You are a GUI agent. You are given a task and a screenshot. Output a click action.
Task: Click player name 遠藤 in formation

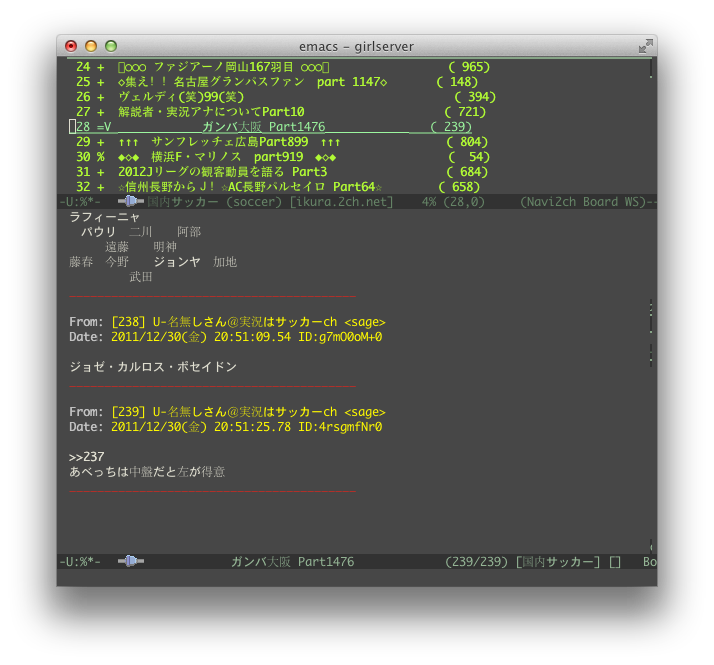(x=117, y=247)
